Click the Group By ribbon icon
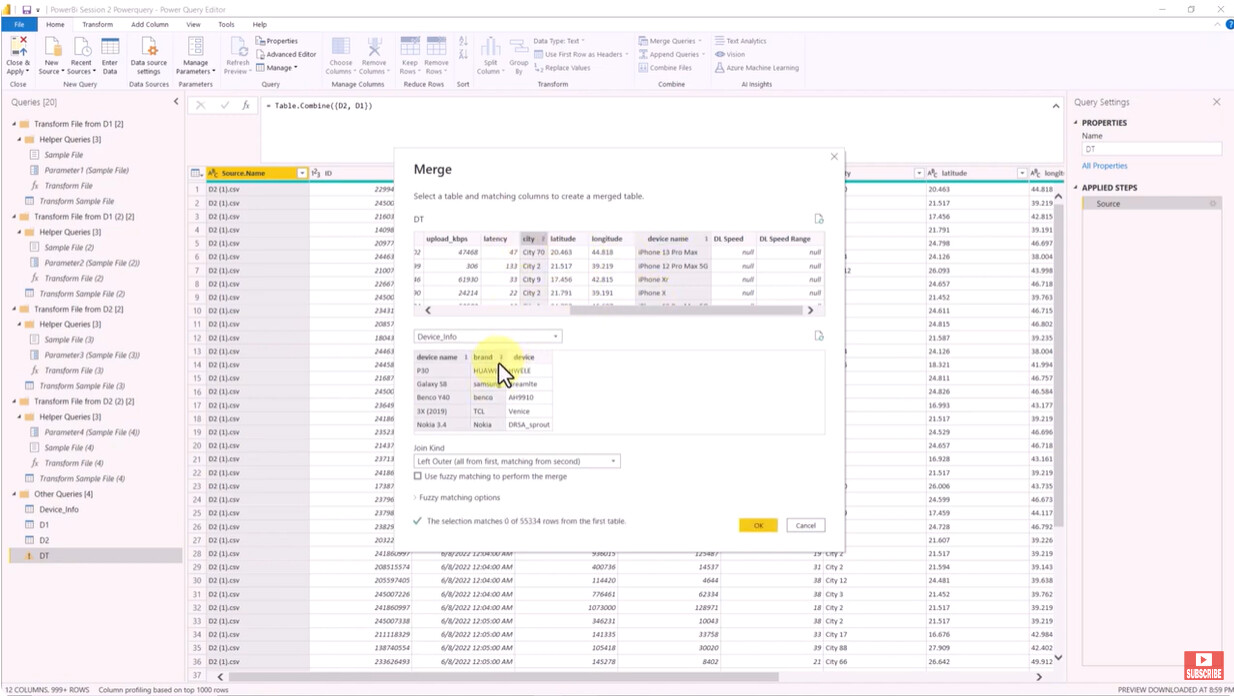Image resolution: width=1234 pixels, height=696 pixels. coord(518,48)
